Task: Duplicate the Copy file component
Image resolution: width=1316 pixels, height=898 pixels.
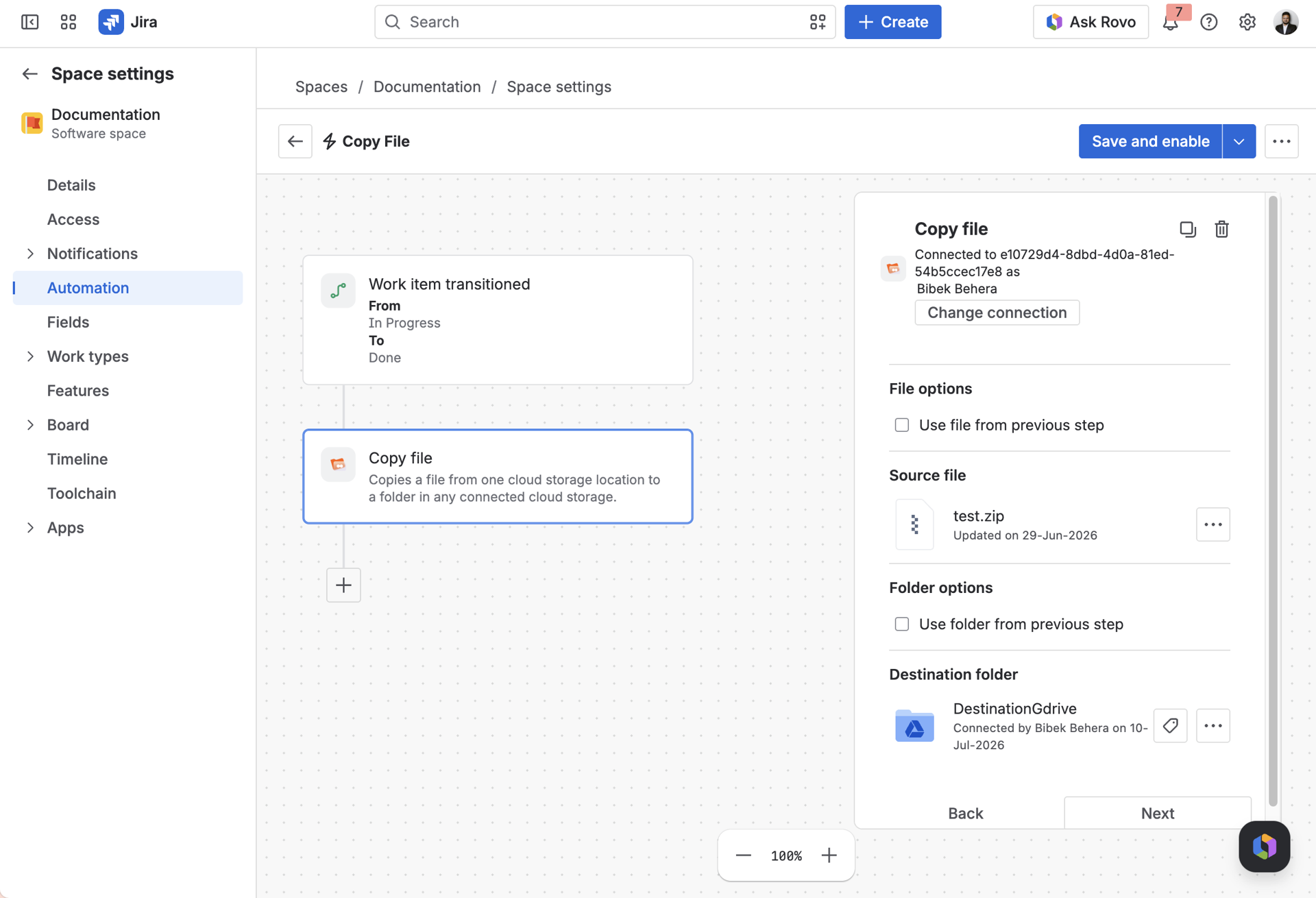Action: [1187, 229]
